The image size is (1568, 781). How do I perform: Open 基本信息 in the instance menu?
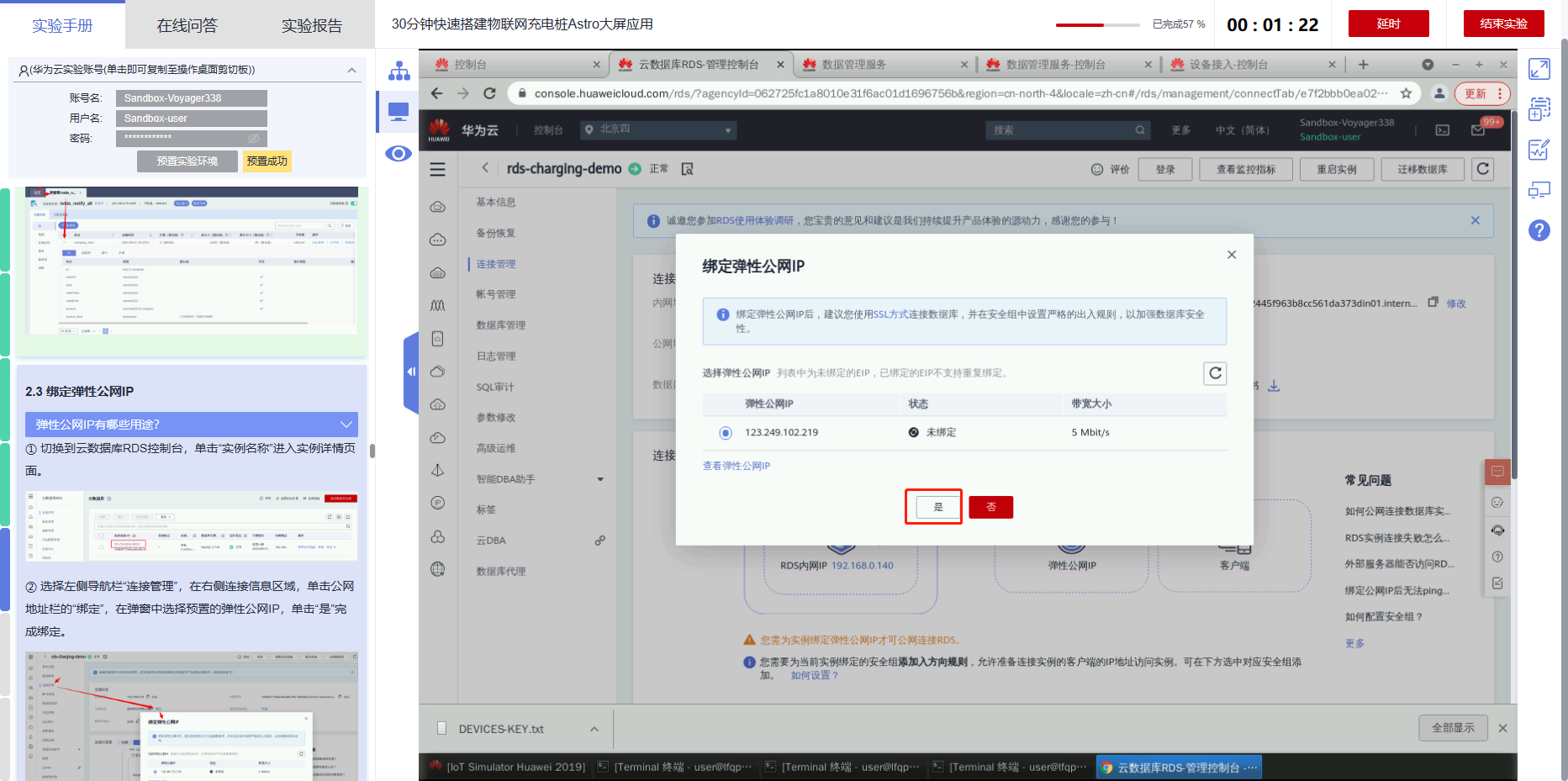tap(496, 202)
